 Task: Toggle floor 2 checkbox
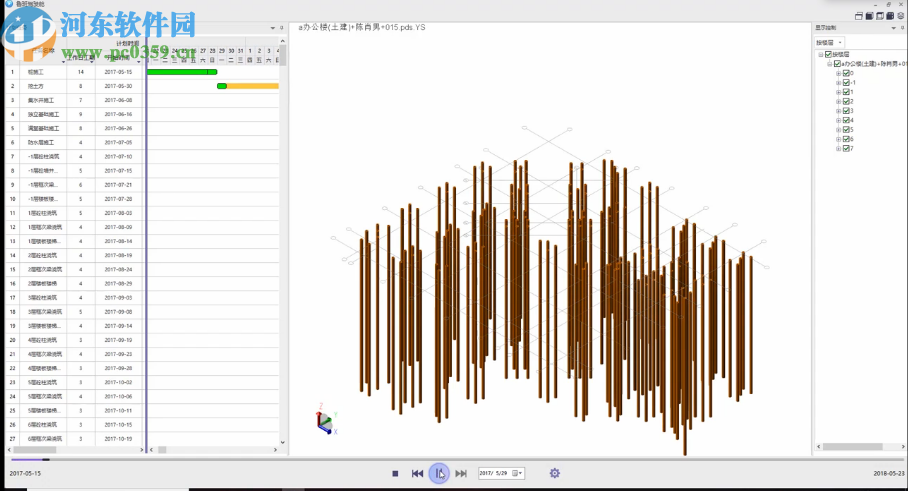coord(846,101)
